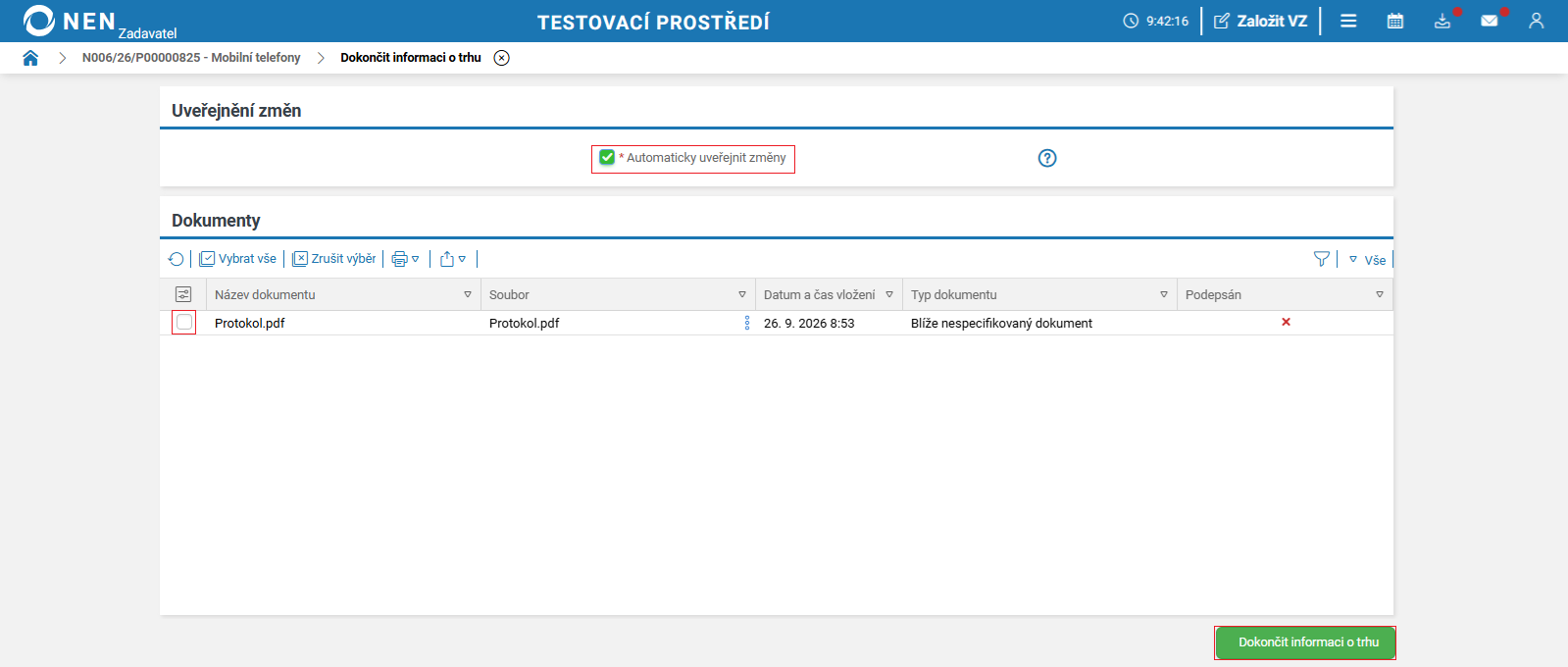Open Název dokumentu column filter arrow
The width and height of the screenshot is (1568, 667).
(x=468, y=294)
